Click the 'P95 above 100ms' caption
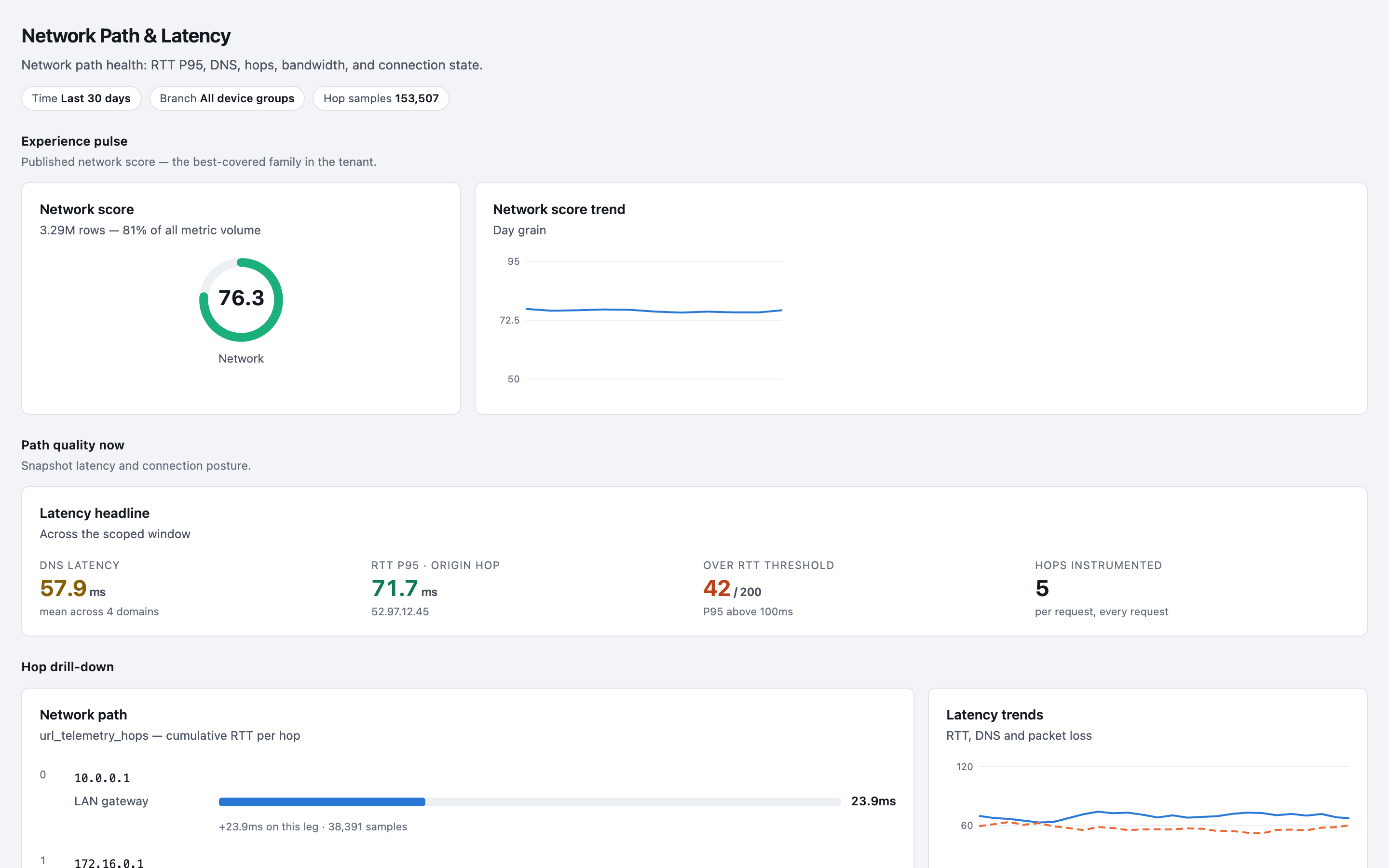Screen dimensions: 1389x868 pyautogui.click(x=748, y=611)
